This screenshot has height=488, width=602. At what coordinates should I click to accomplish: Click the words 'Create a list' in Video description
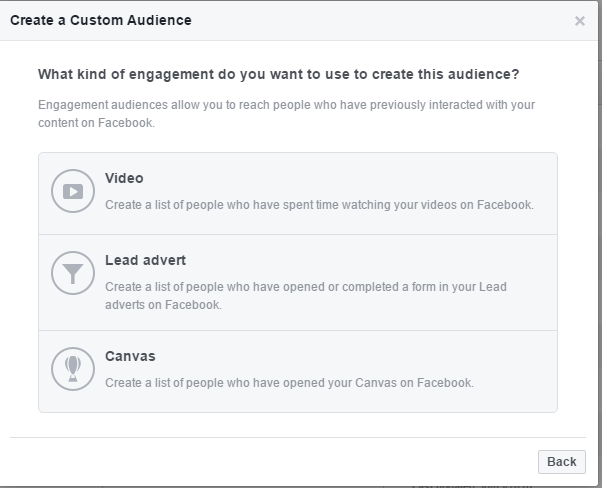[140, 205]
